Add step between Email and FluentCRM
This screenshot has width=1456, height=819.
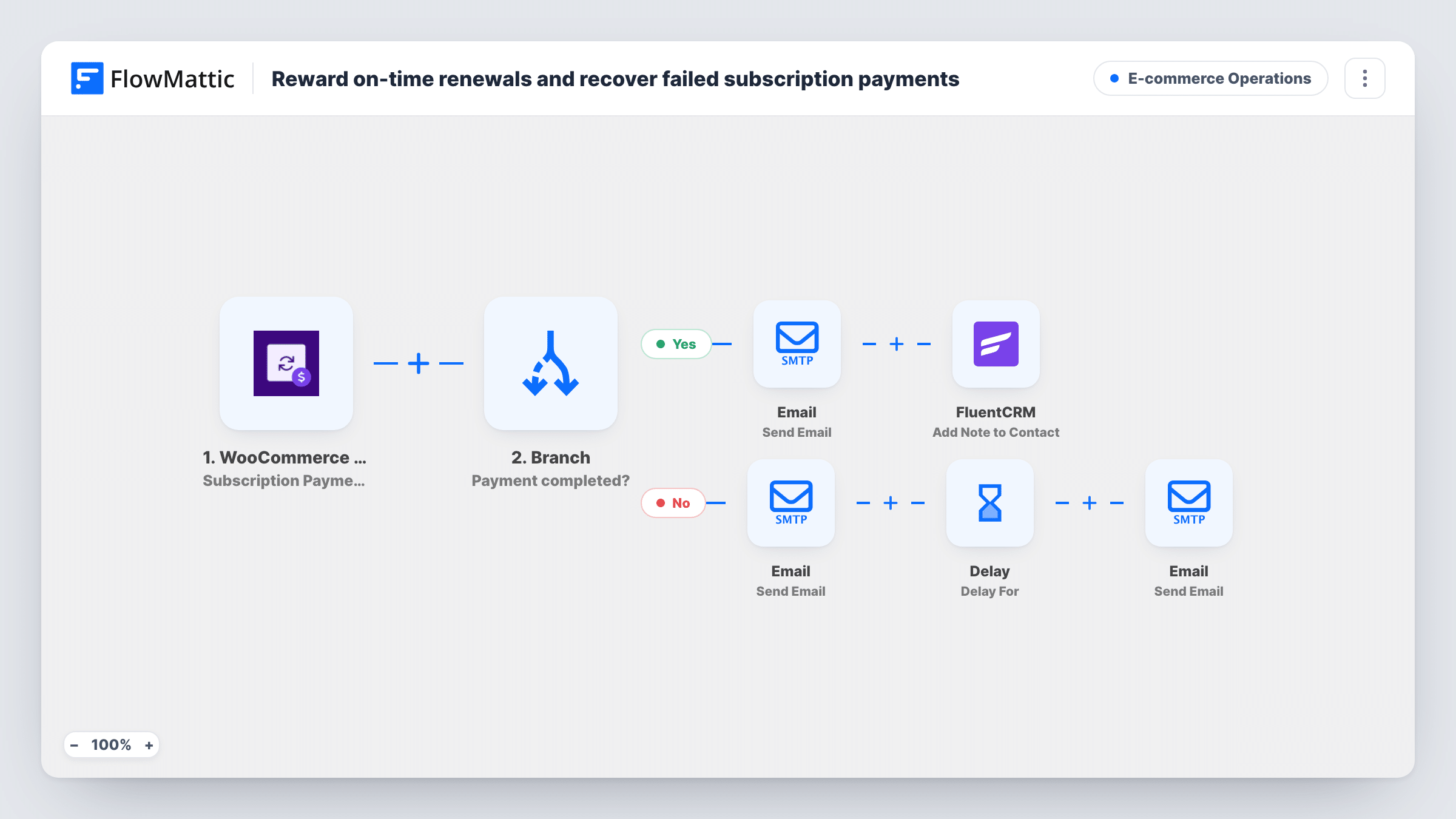click(x=897, y=344)
